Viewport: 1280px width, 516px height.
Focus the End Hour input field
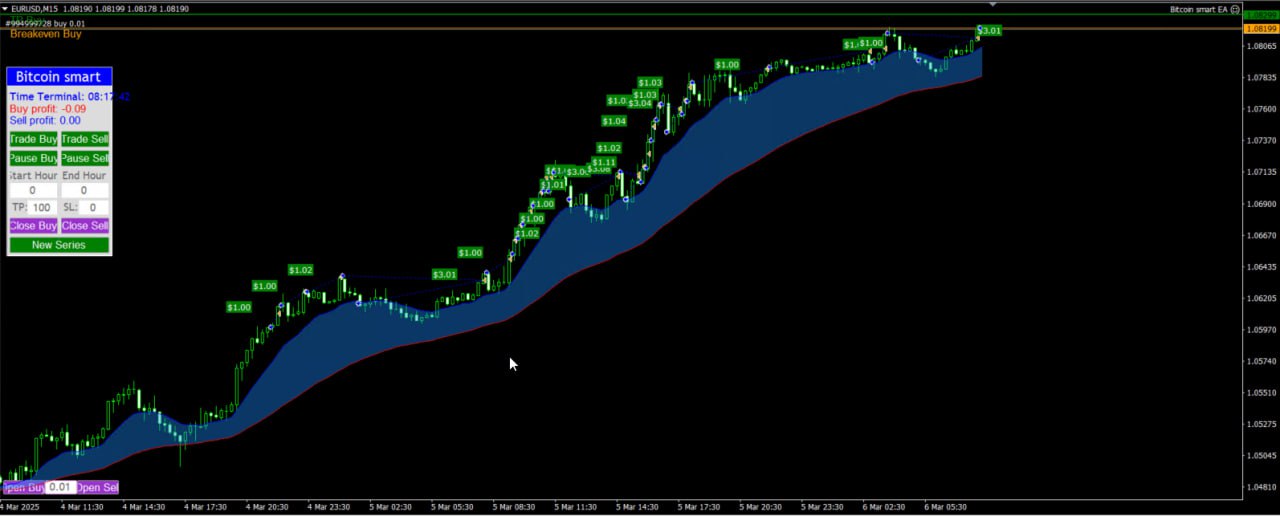(x=85, y=190)
